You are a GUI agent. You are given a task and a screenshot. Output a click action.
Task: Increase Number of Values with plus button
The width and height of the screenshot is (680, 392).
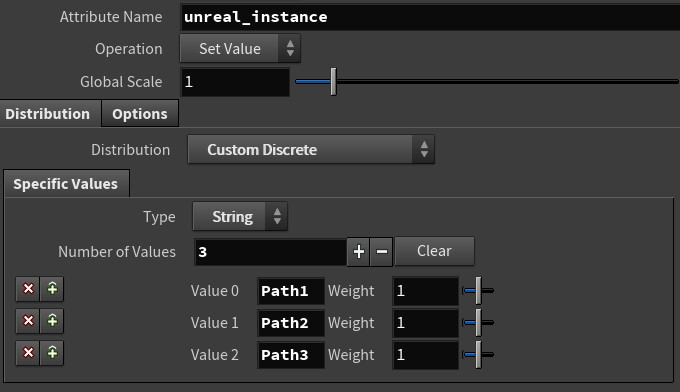(358, 252)
